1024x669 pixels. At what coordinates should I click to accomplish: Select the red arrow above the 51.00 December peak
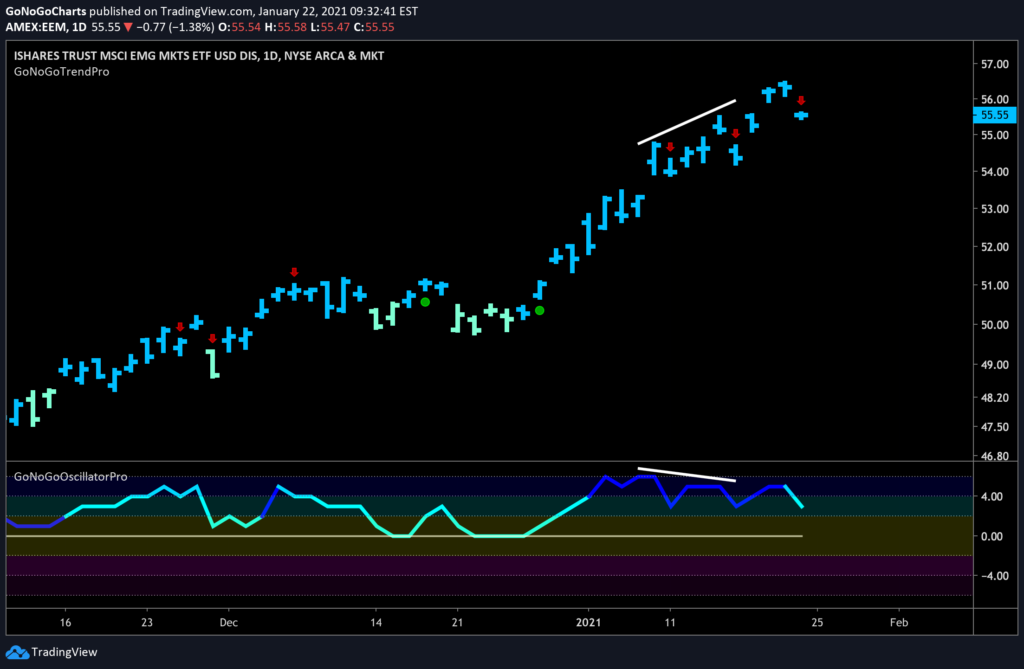click(x=294, y=272)
